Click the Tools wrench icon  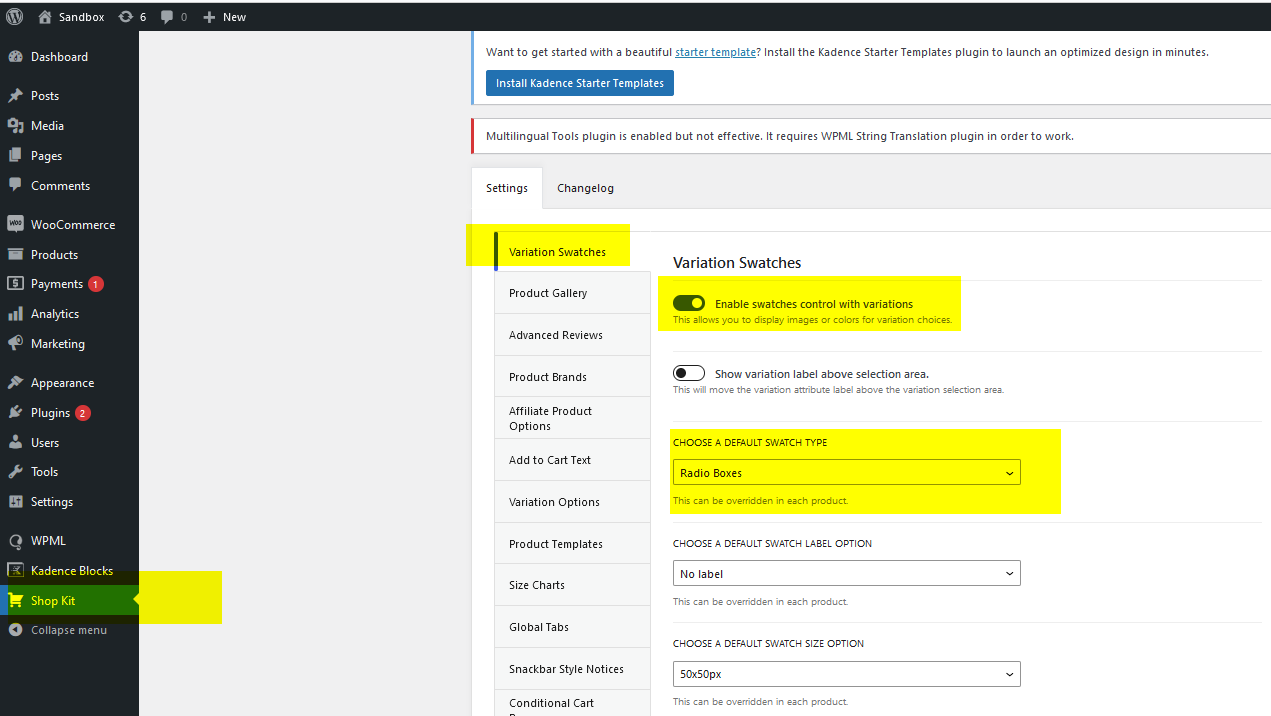click(15, 472)
